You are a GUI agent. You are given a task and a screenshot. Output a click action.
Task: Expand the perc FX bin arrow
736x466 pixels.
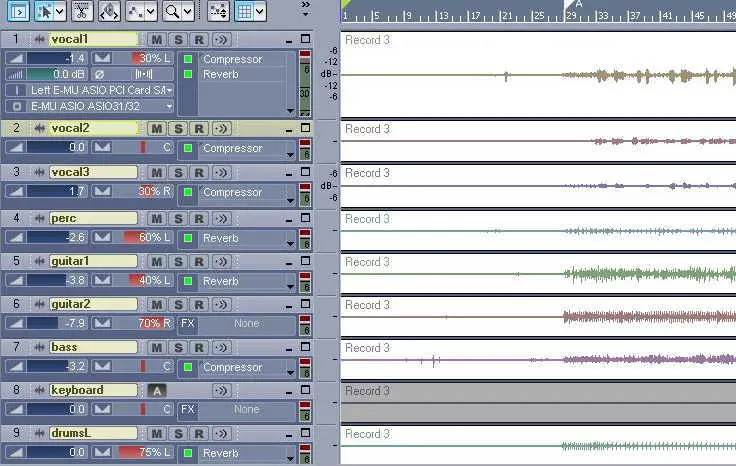pos(291,243)
